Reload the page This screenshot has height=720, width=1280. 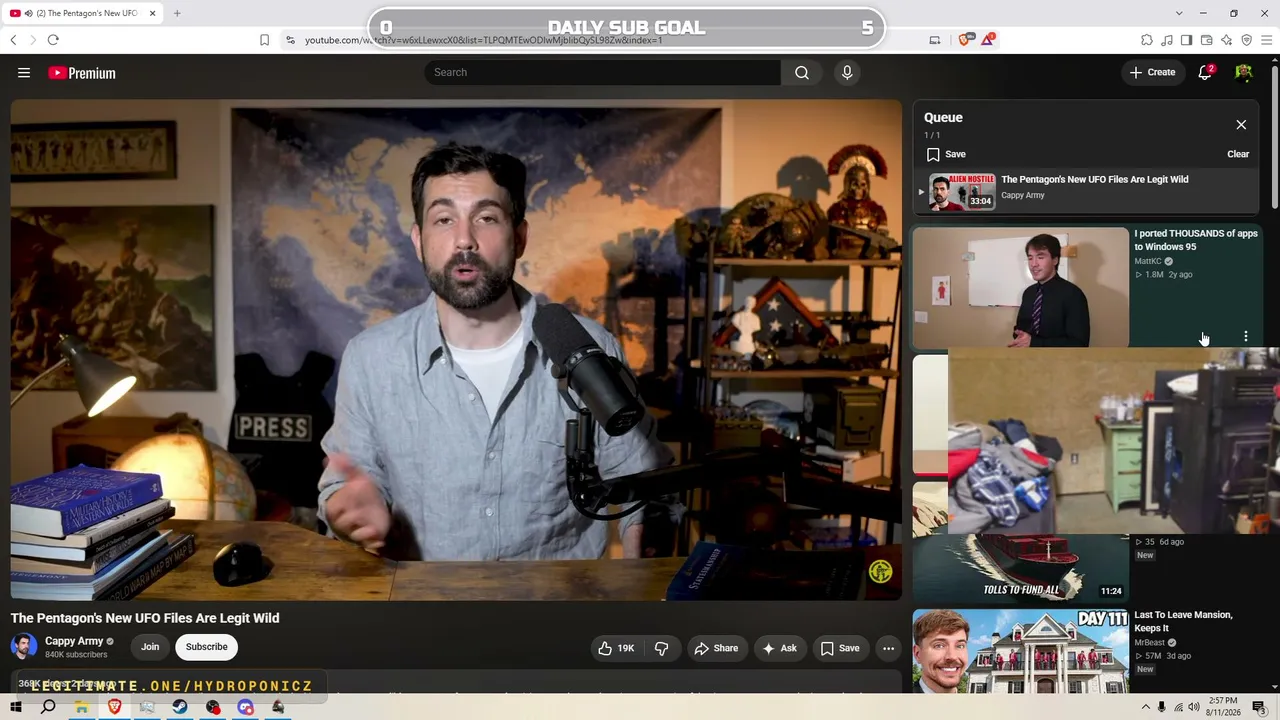(53, 40)
